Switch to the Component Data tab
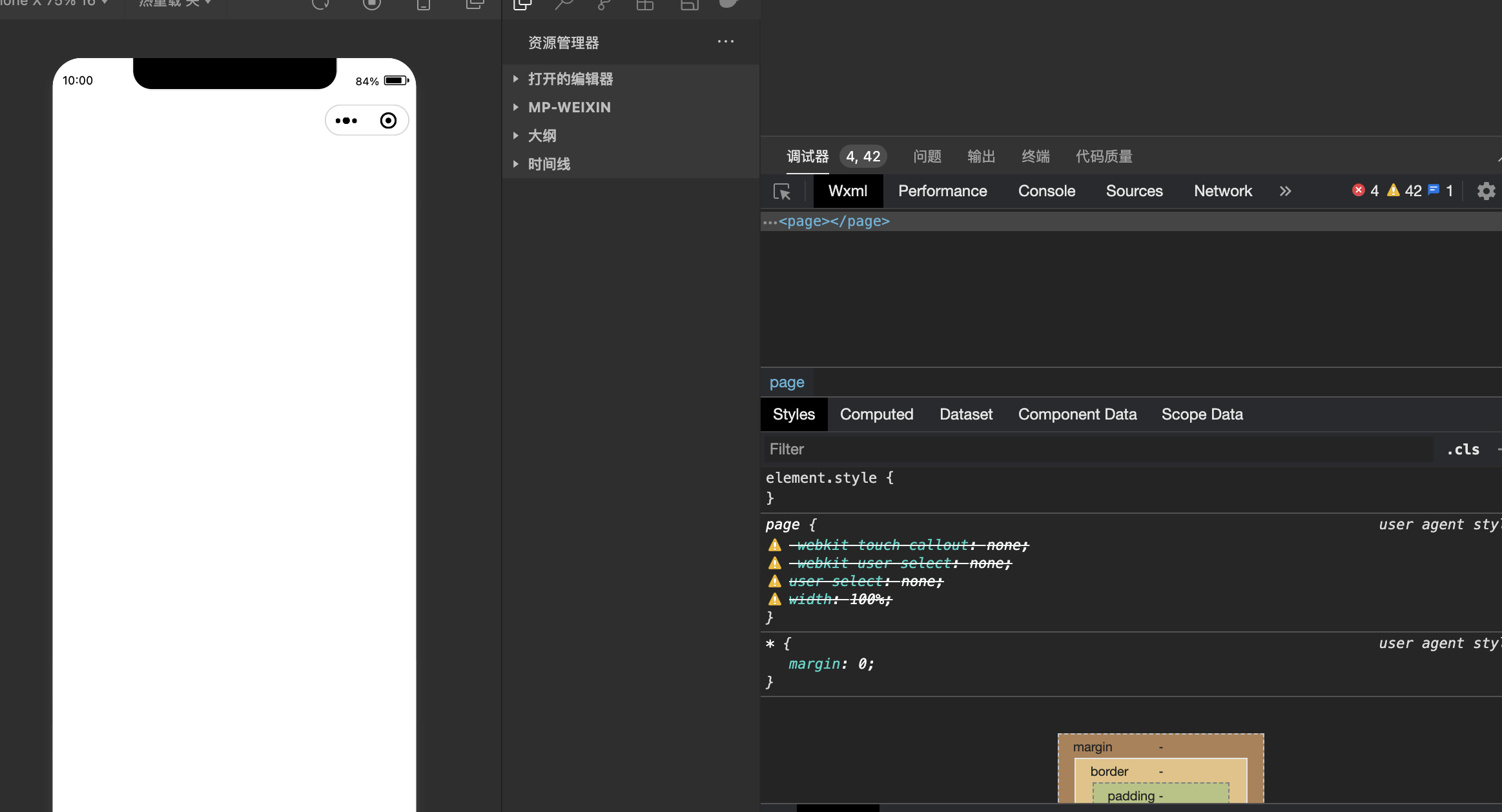1502x812 pixels. click(1077, 414)
